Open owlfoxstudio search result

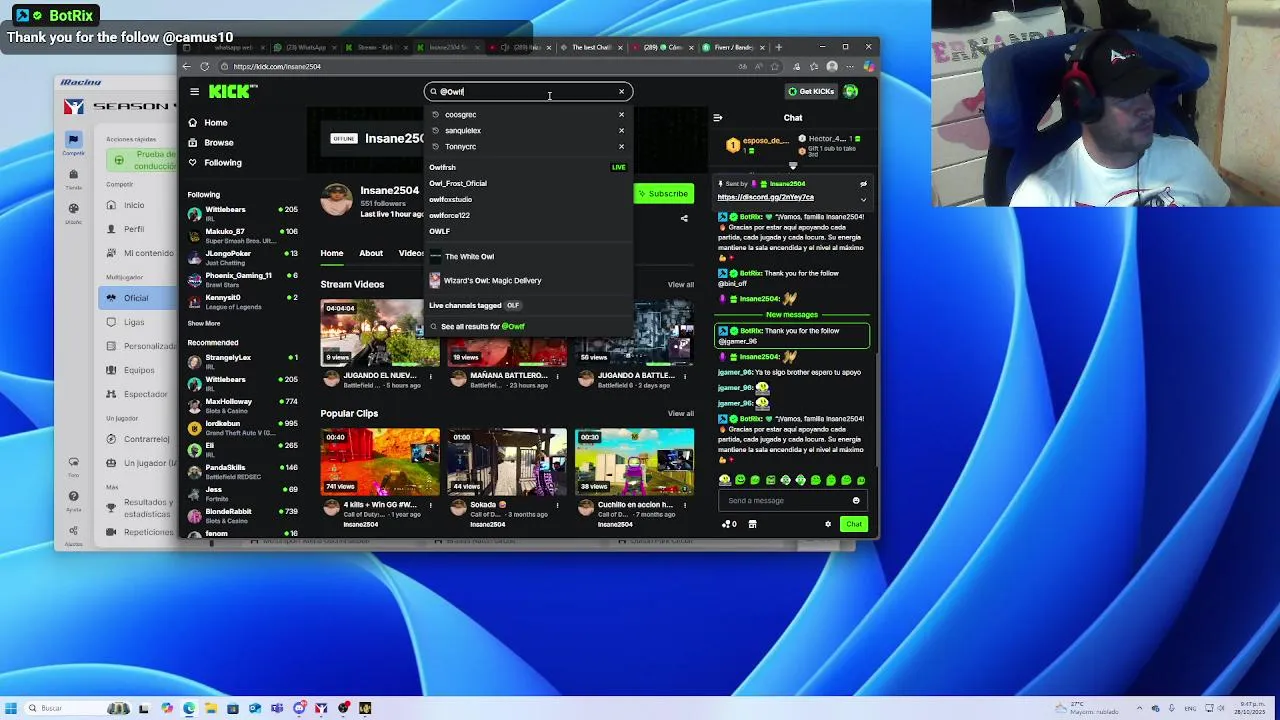tap(528, 199)
